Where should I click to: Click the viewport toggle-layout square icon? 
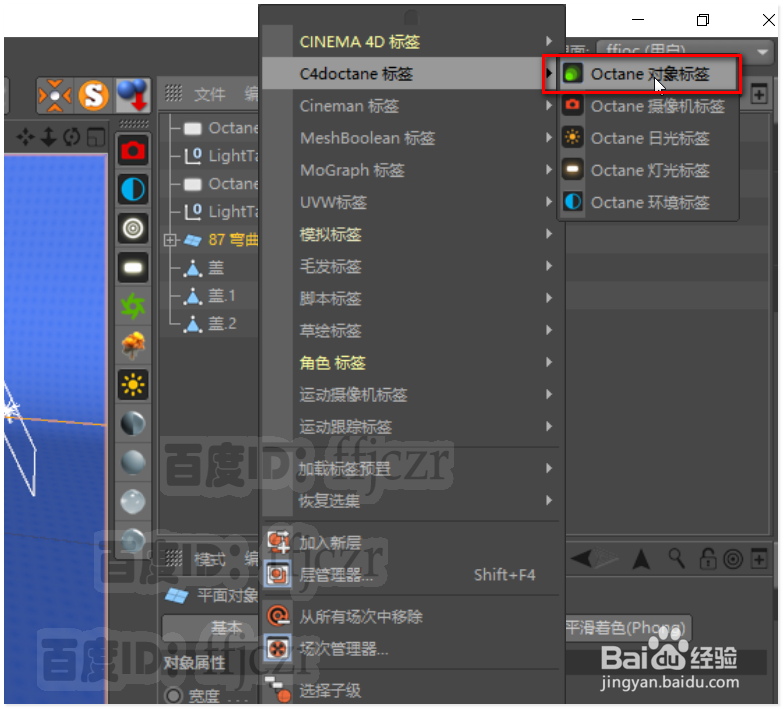coord(95,137)
